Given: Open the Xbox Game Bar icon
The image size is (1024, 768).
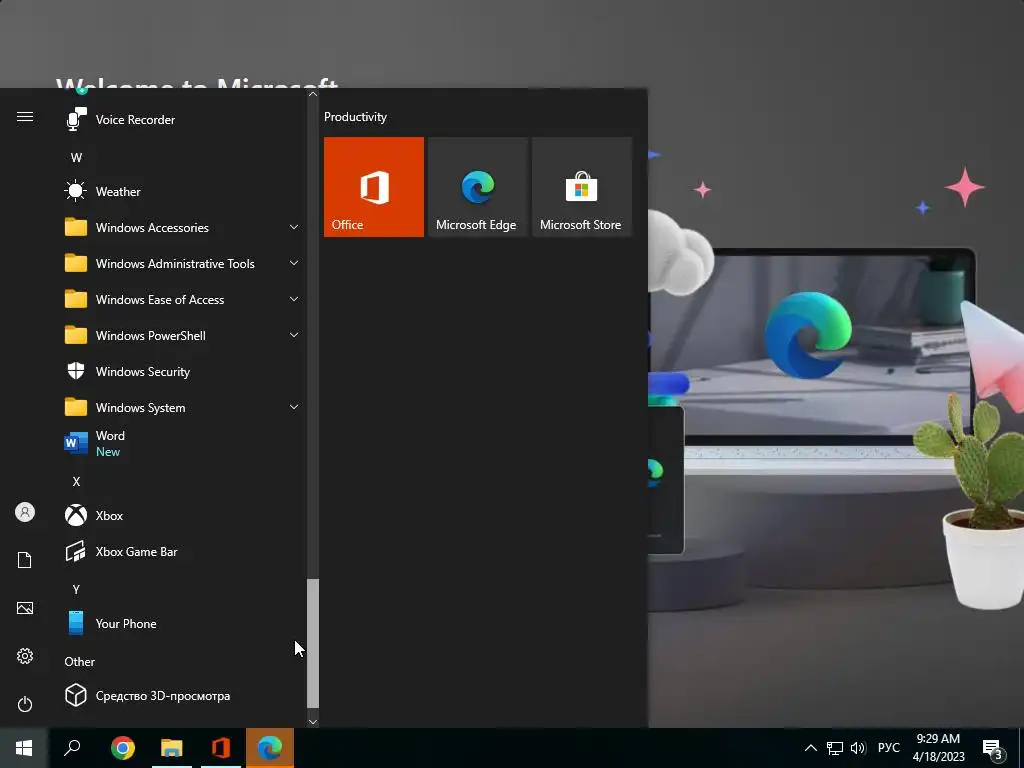Looking at the screenshot, I should [76, 551].
